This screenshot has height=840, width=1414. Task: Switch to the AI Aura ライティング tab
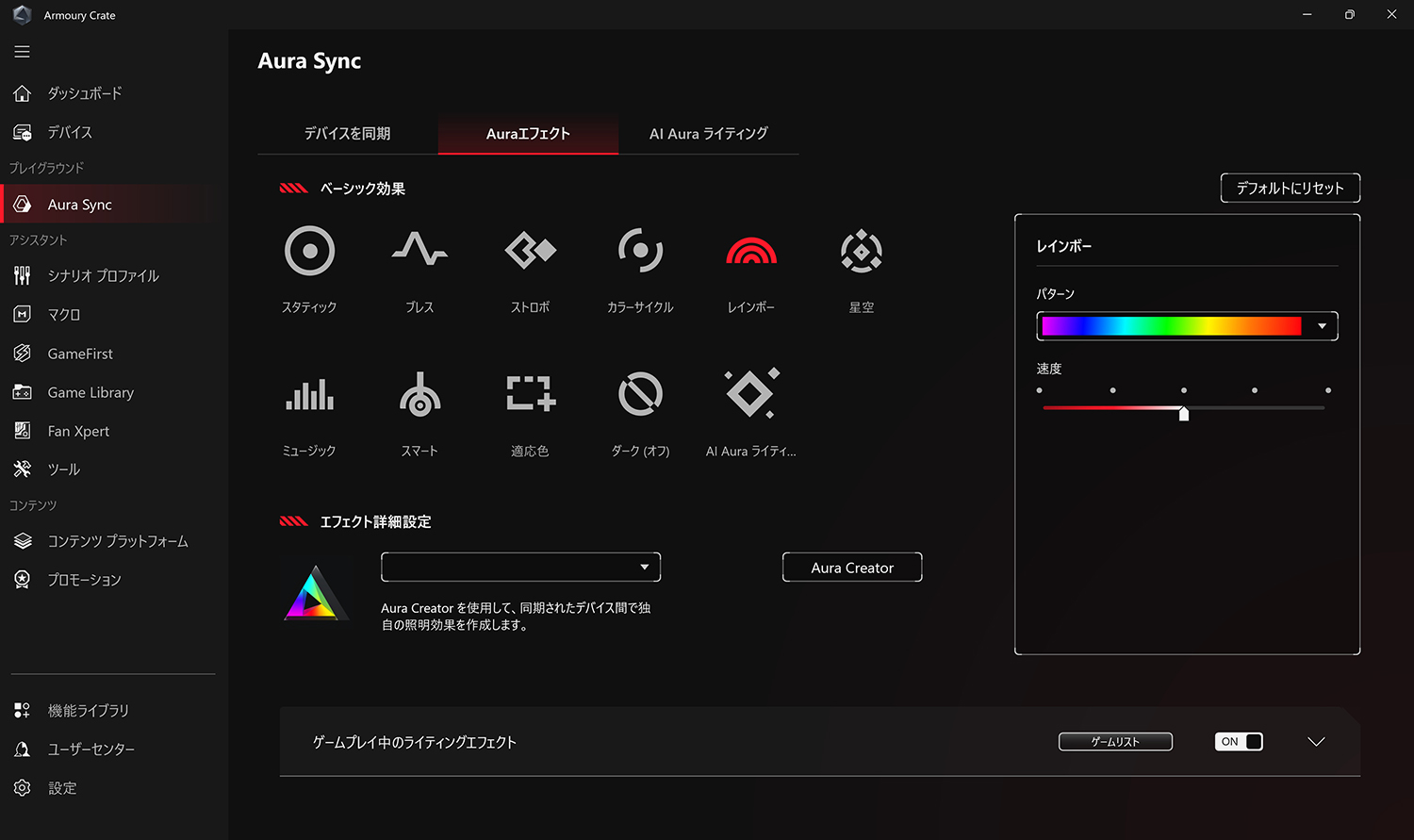(708, 134)
